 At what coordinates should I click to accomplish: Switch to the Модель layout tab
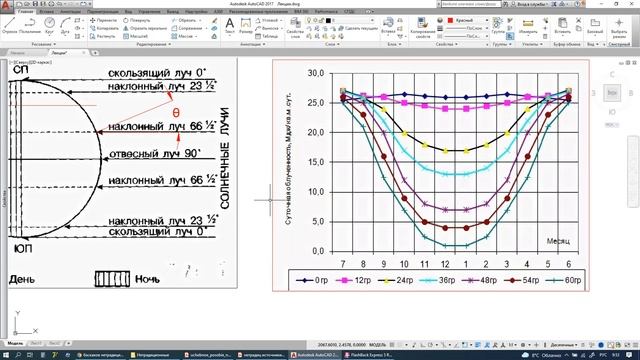(15, 344)
